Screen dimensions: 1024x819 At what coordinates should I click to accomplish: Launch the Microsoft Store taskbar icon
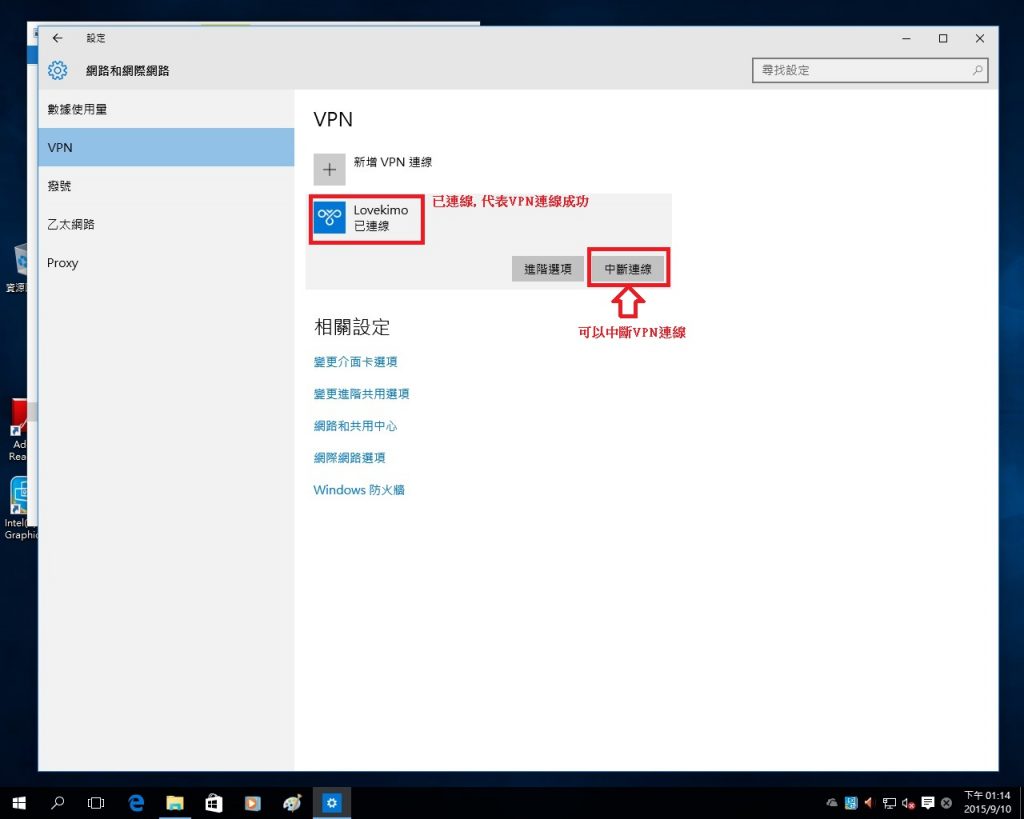pos(214,802)
